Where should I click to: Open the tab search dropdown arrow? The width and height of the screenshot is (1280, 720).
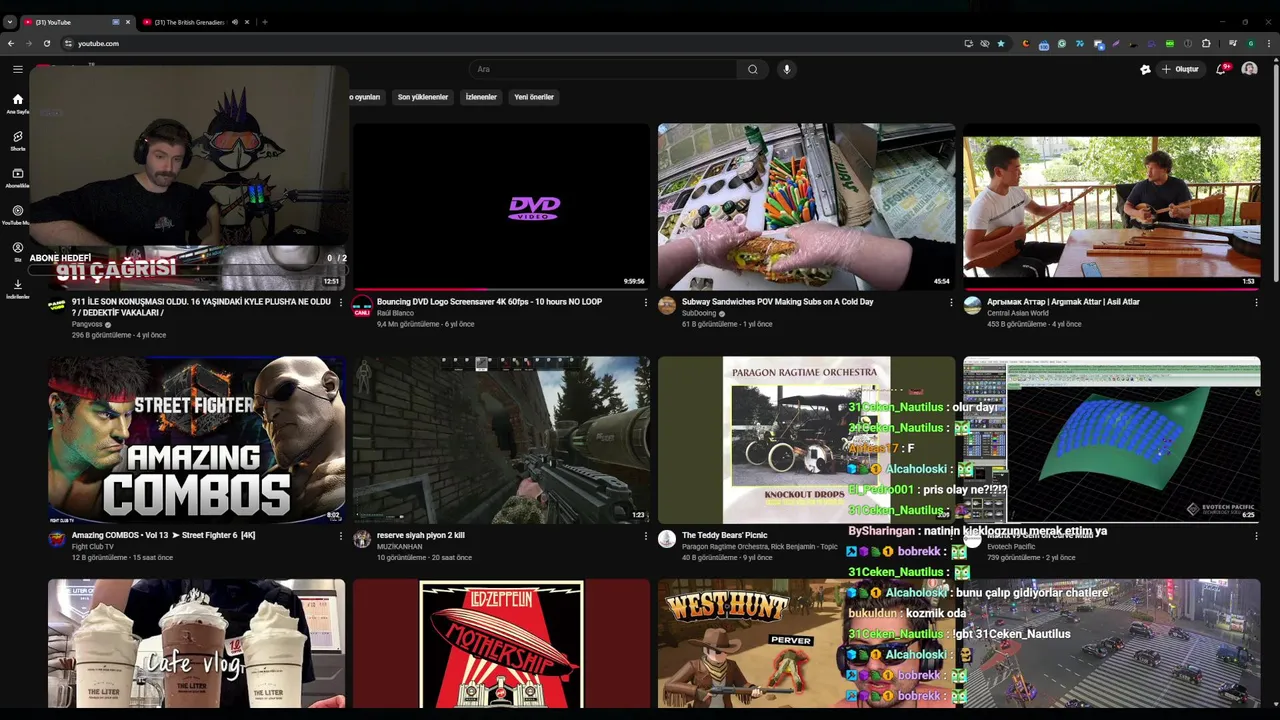point(9,22)
